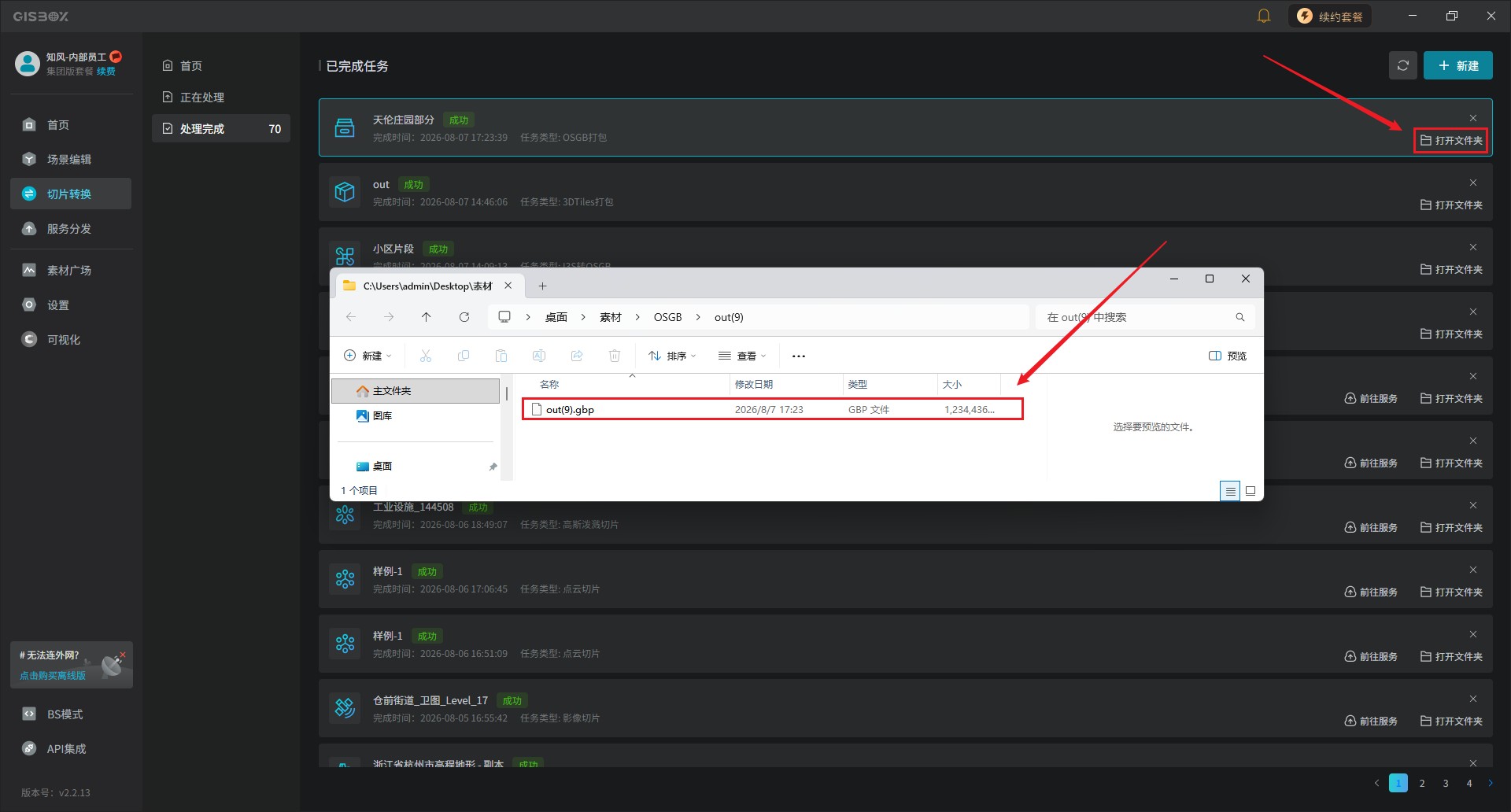Click the 续约套餐 renew plan button
Viewport: 1511px width, 812px height.
[x=1329, y=17]
